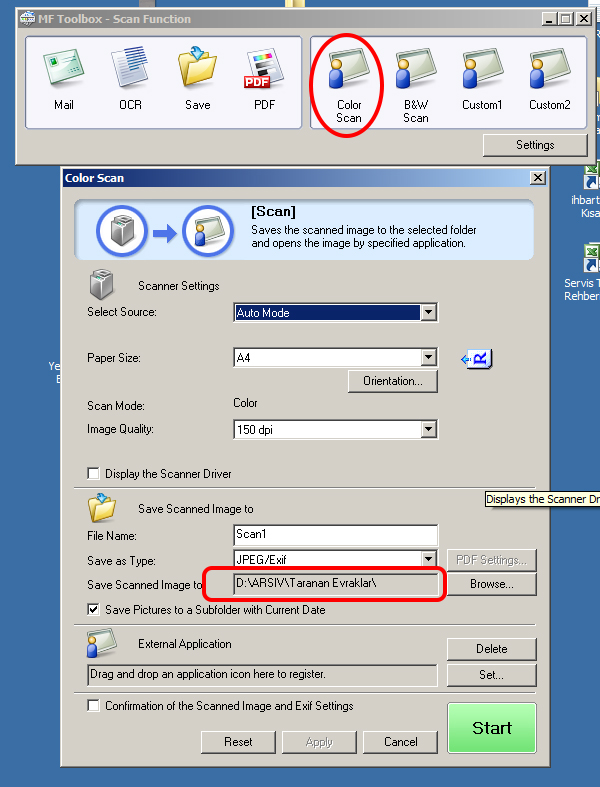Click the Save Scanned Image folder icon

point(102,508)
